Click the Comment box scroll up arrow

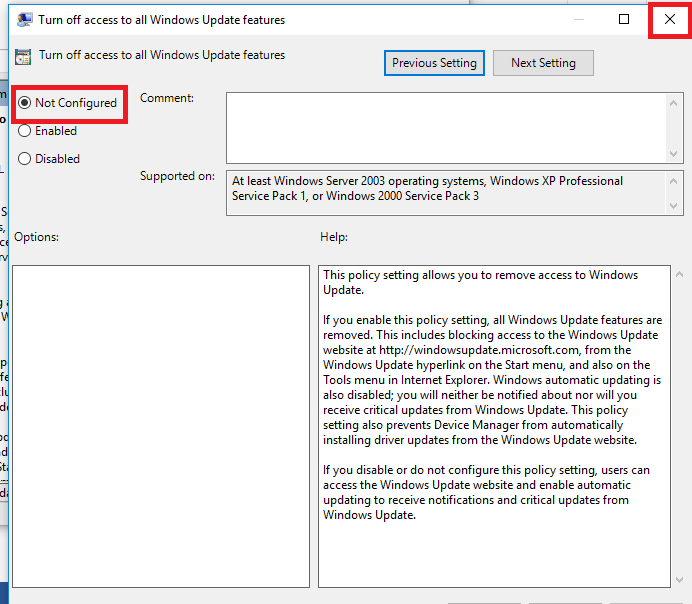click(673, 101)
